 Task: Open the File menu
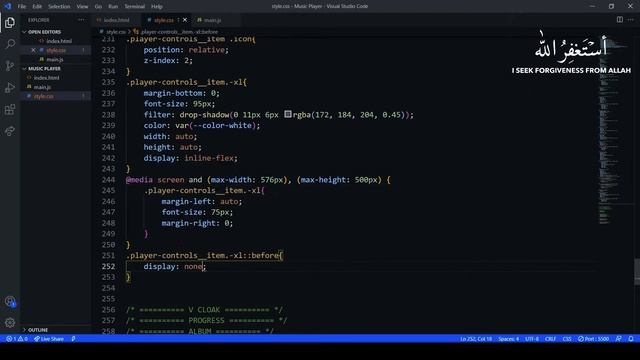22,6
